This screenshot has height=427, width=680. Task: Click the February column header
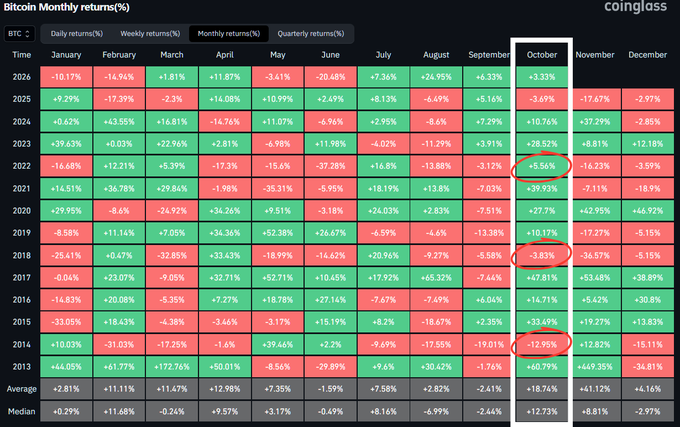pos(119,55)
